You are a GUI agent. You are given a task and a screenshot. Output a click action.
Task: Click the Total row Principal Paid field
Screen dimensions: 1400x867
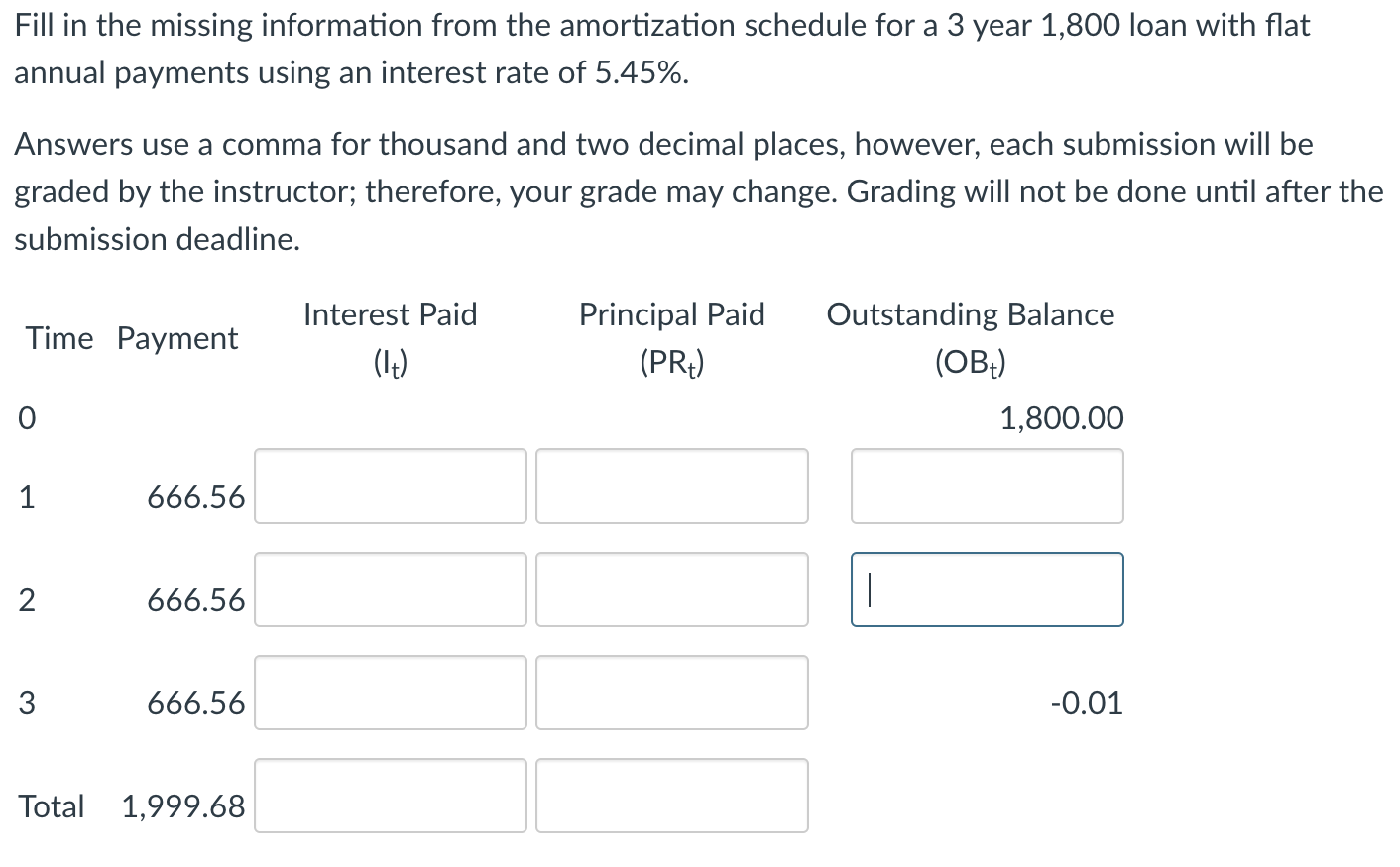point(671,796)
